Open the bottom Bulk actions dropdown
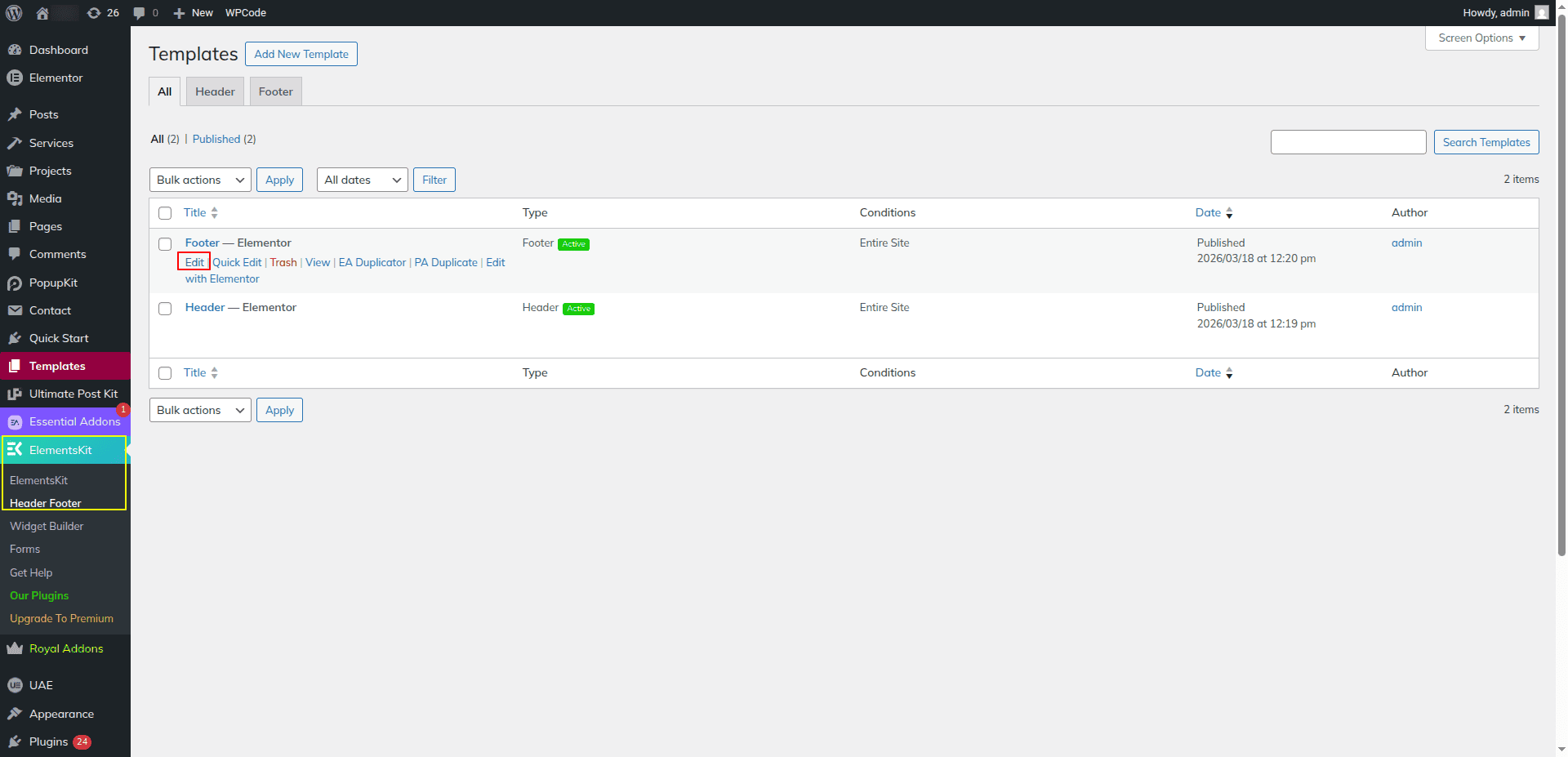Screen dimensions: 1568x757 tap(200, 410)
